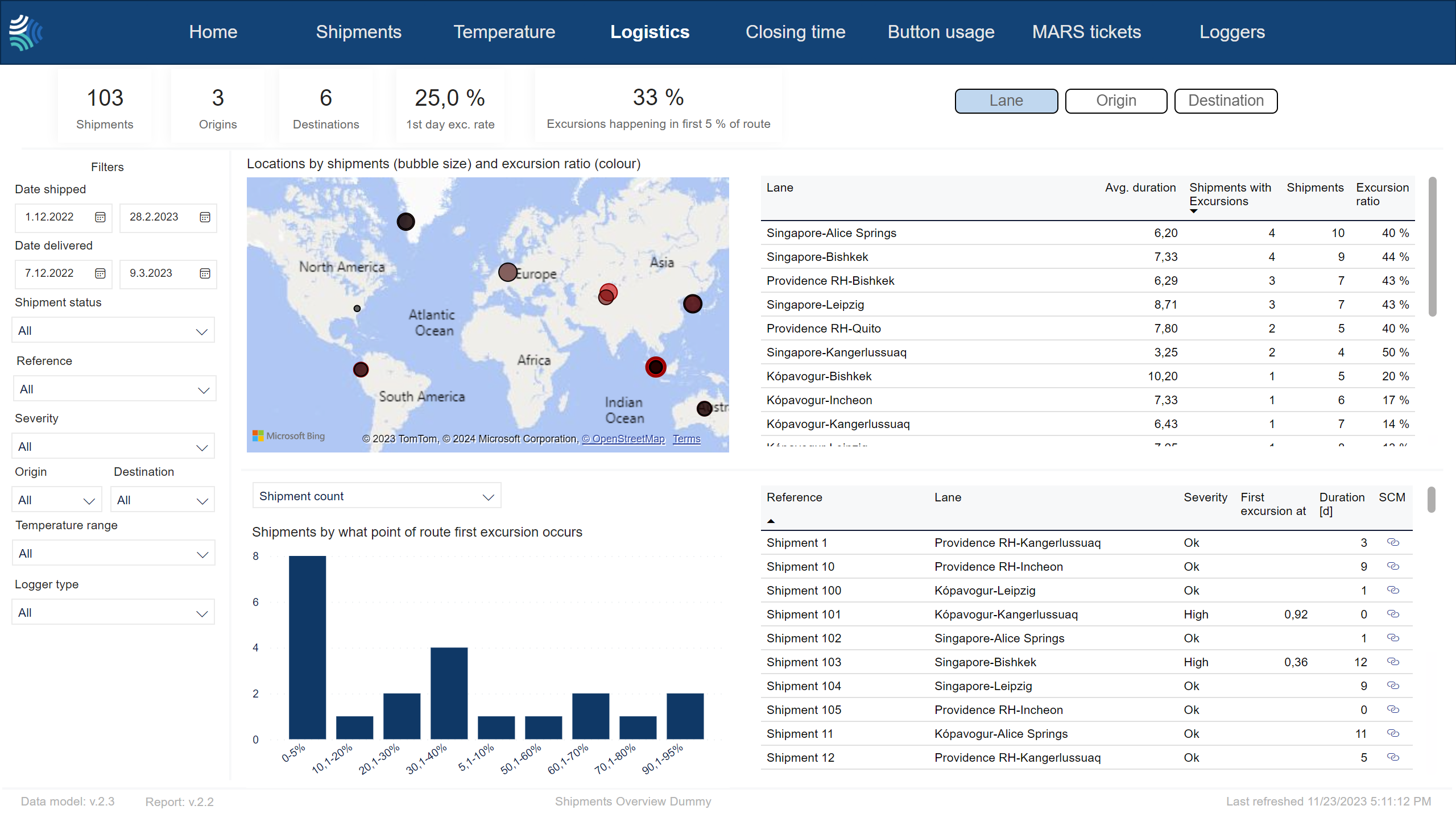Select the Singapore-Alice Springs lane row

pyautogui.click(x=1087, y=233)
